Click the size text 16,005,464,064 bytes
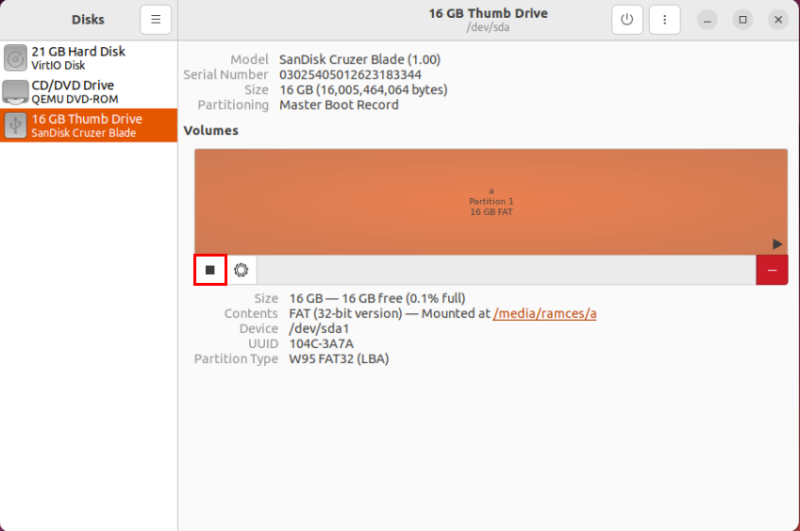Viewport: 800px width, 531px height. coord(382,90)
